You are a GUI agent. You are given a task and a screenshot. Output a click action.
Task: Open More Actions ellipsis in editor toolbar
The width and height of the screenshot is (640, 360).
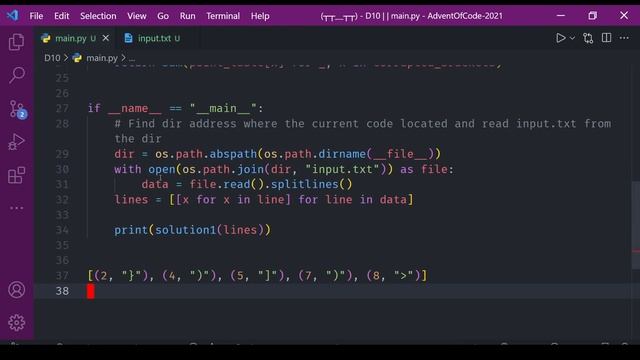(624, 38)
